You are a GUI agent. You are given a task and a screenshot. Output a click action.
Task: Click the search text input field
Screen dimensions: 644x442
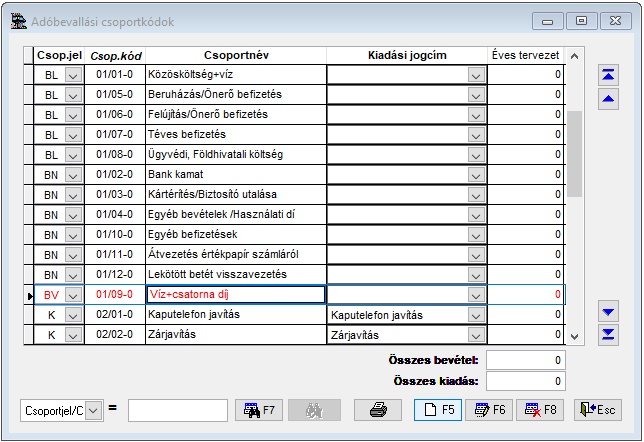(178, 410)
